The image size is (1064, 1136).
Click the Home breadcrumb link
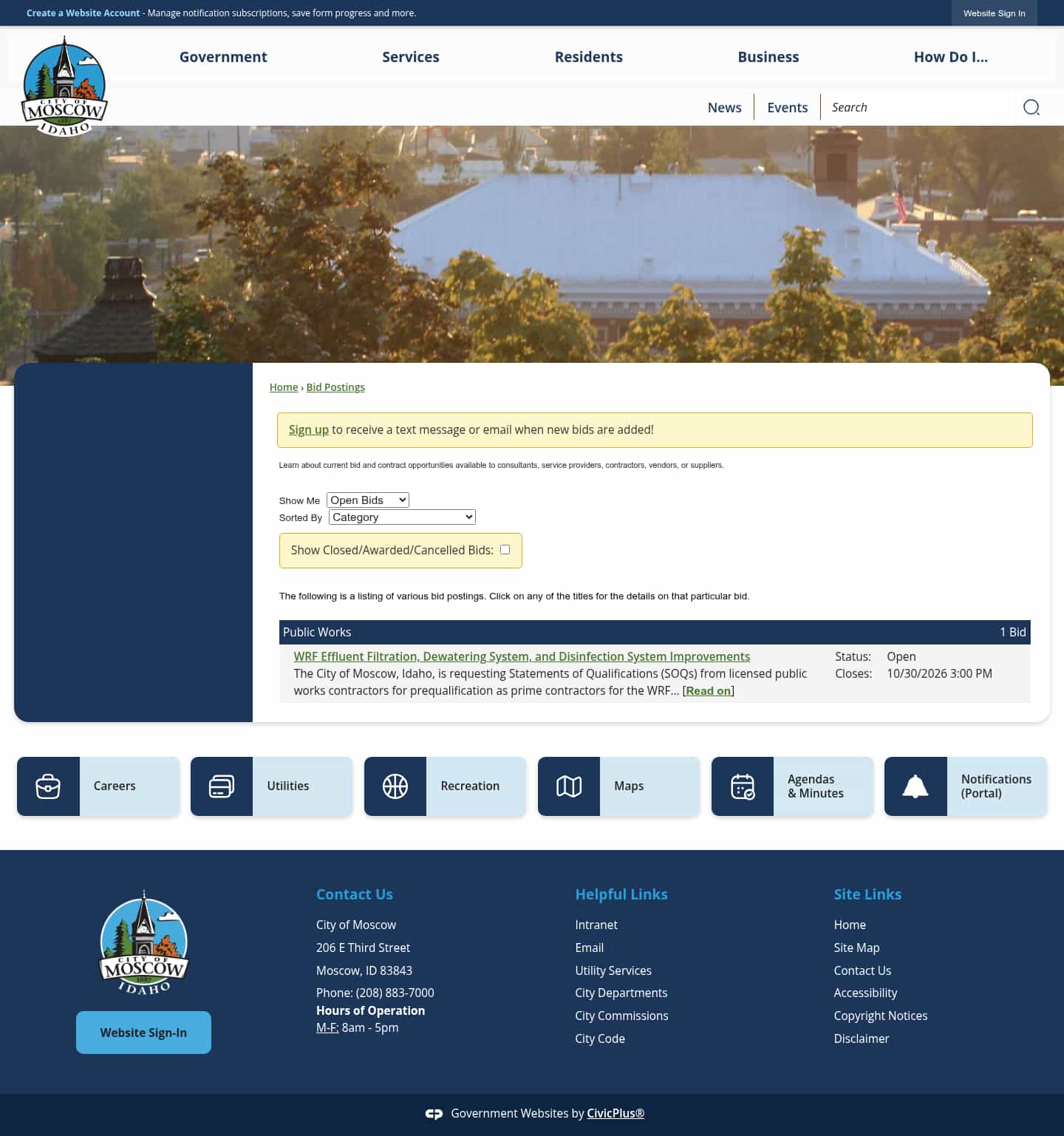(284, 387)
